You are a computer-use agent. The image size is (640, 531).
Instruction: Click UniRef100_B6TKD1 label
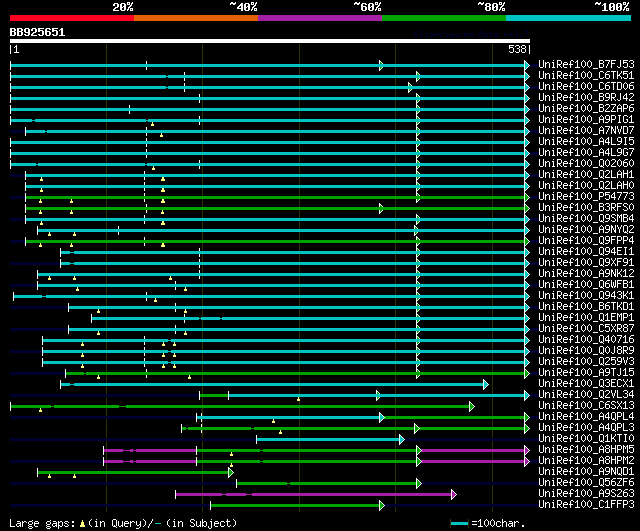[586, 307]
